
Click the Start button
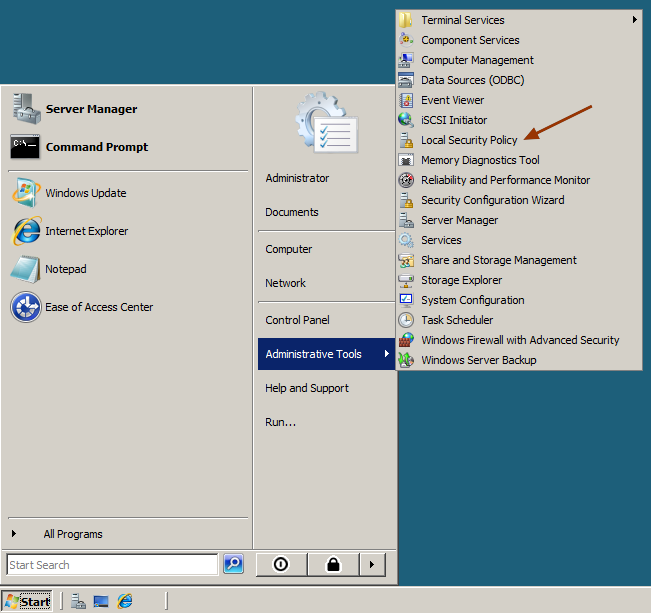point(27,601)
